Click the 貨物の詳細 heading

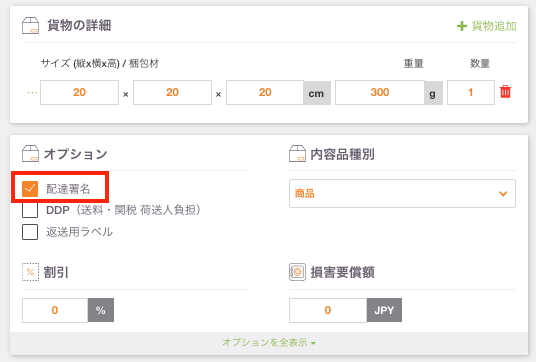coord(79,26)
